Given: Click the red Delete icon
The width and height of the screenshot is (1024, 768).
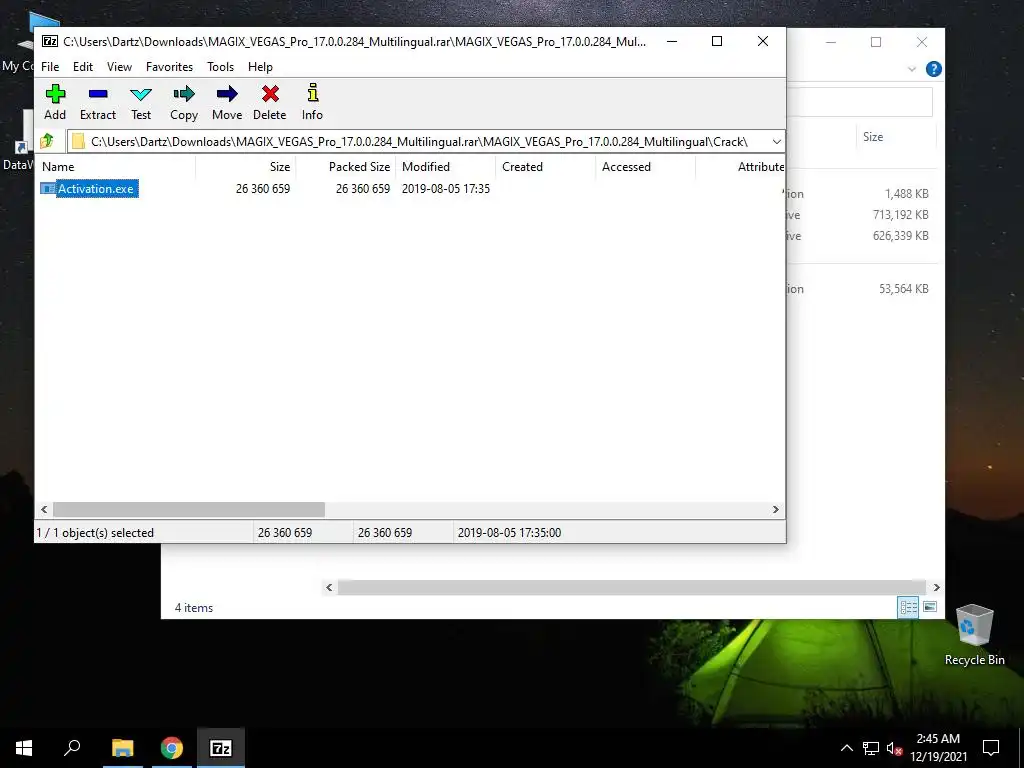Looking at the screenshot, I should (270, 94).
